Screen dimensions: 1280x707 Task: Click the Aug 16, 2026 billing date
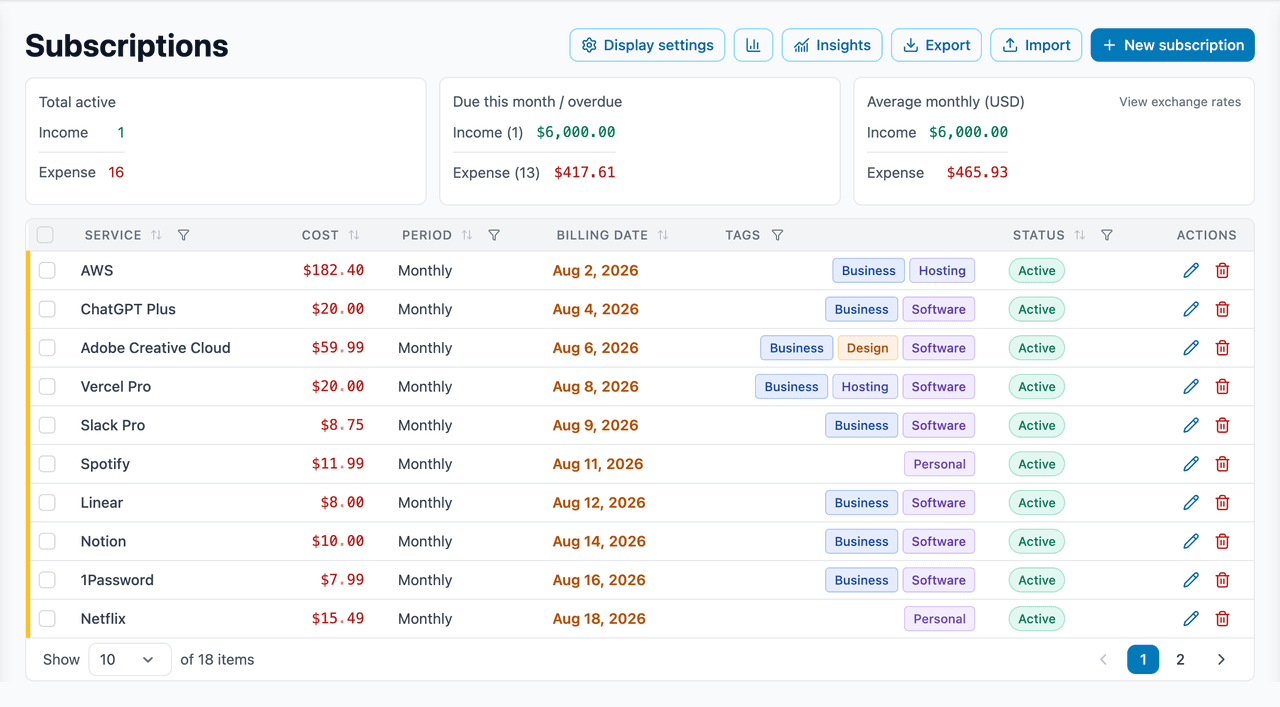(x=599, y=580)
